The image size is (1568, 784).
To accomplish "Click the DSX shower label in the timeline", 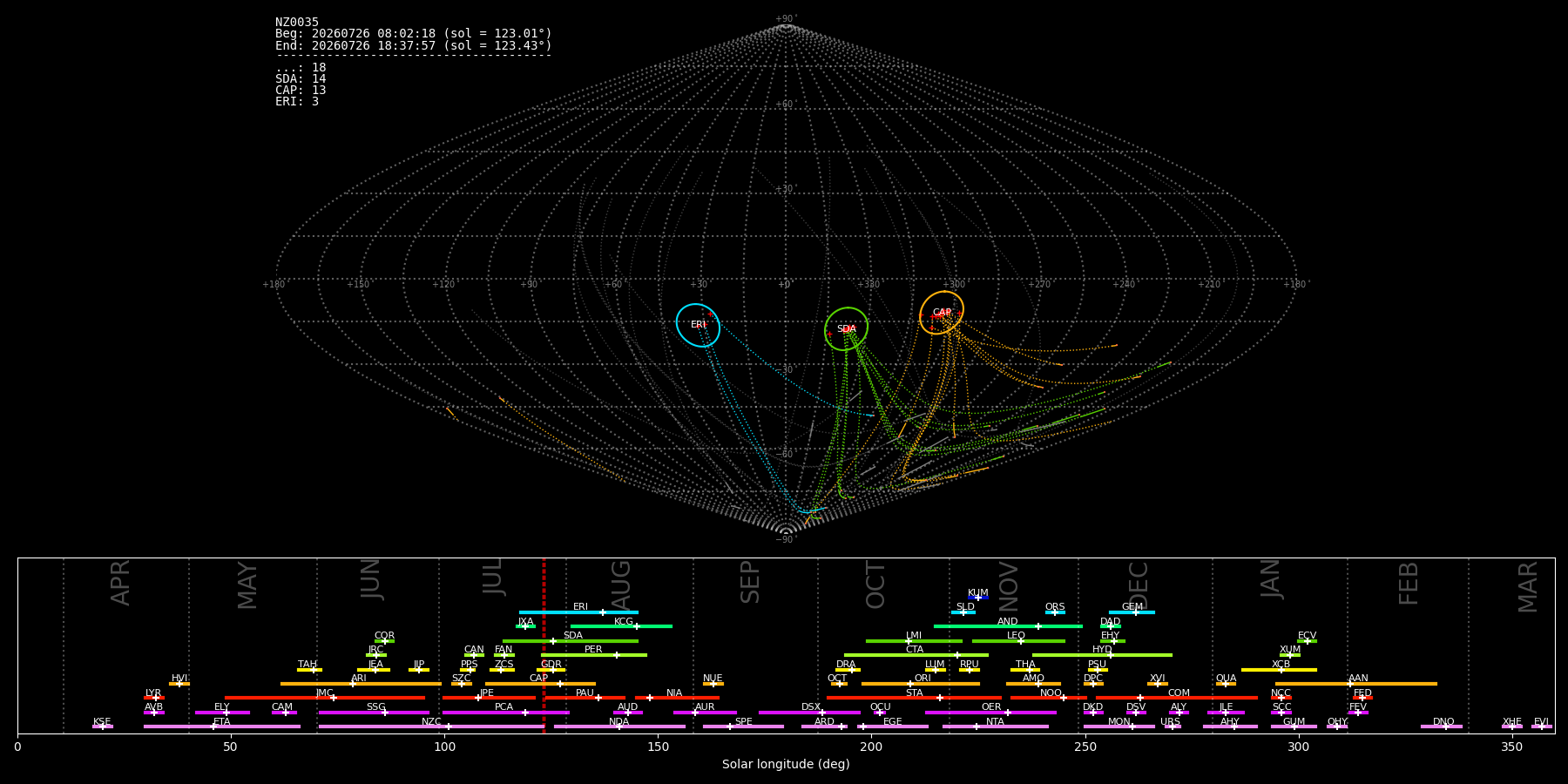I will [x=811, y=707].
